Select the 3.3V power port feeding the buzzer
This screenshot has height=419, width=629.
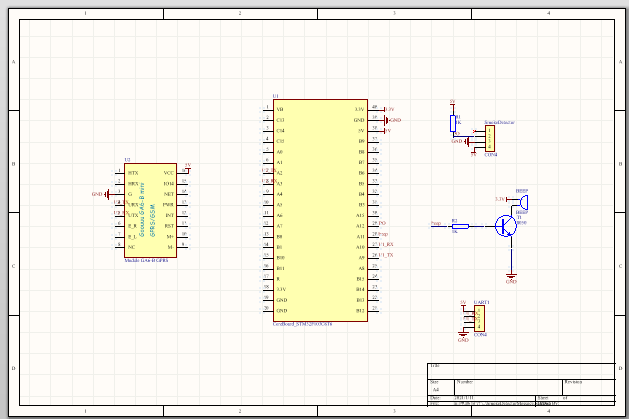(x=501, y=199)
